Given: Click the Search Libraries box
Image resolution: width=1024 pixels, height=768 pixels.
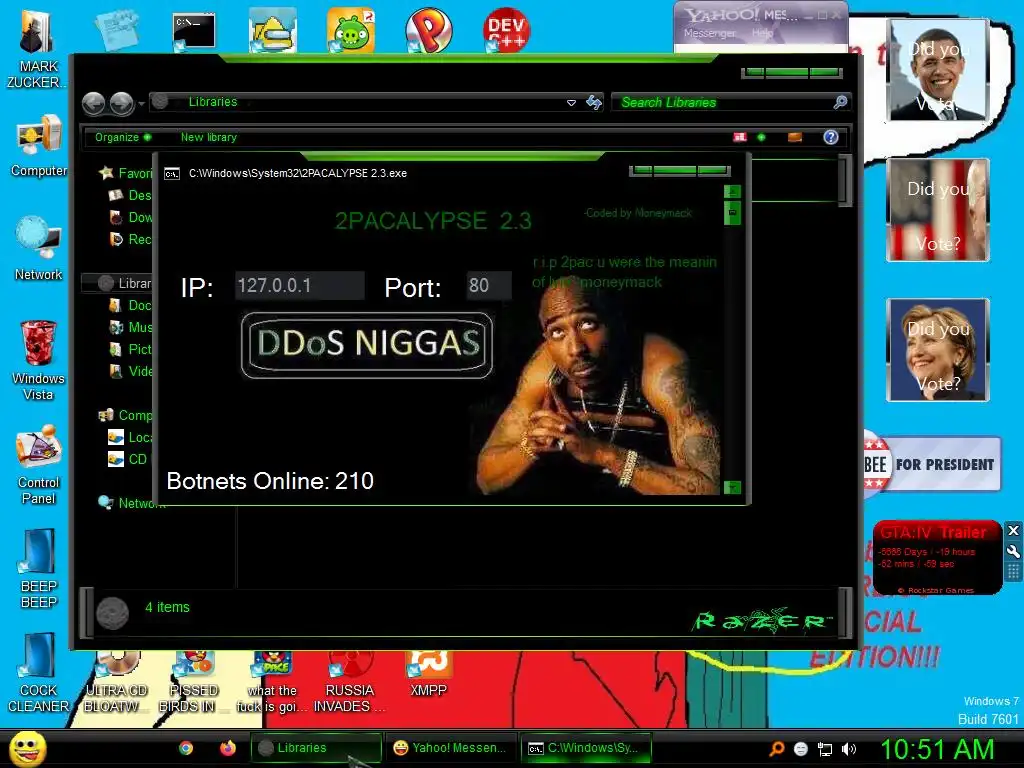Looking at the screenshot, I should click(723, 103).
